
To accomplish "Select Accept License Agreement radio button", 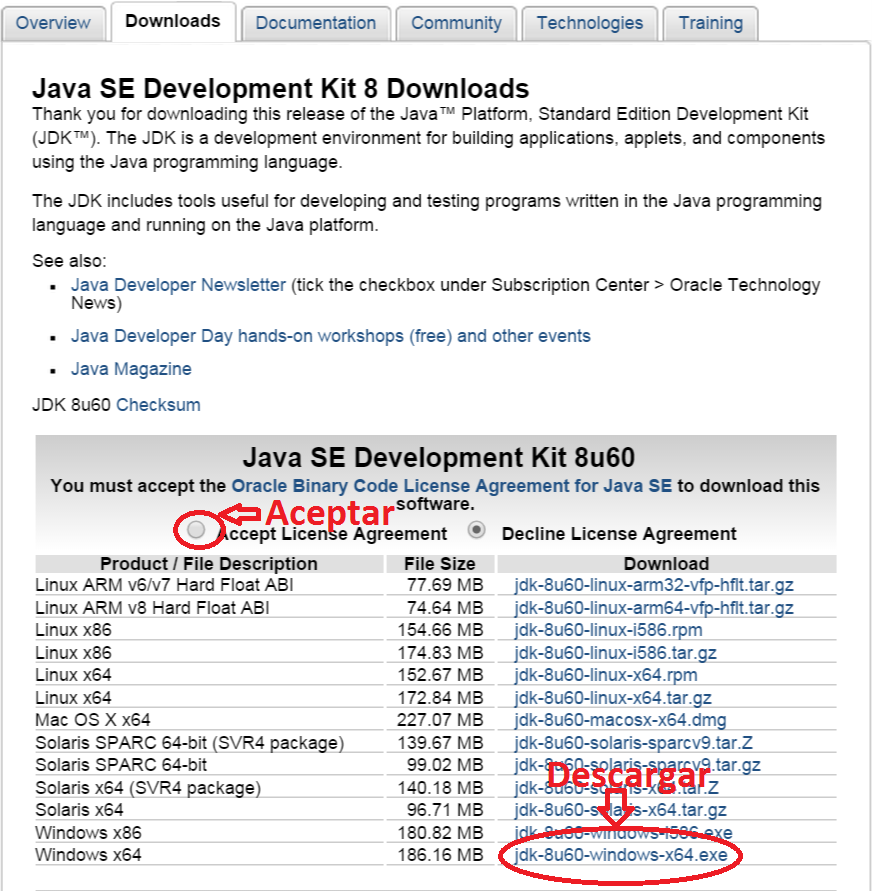I will (x=197, y=529).
